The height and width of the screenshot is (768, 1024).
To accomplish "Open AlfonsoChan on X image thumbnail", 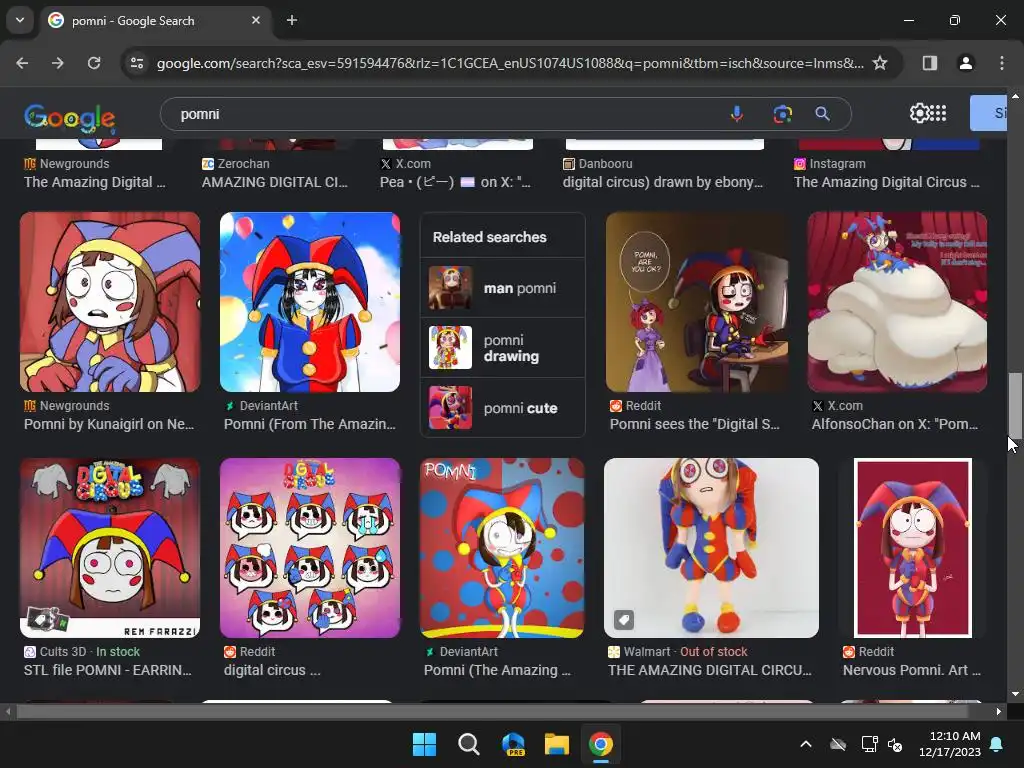I will [x=897, y=302].
